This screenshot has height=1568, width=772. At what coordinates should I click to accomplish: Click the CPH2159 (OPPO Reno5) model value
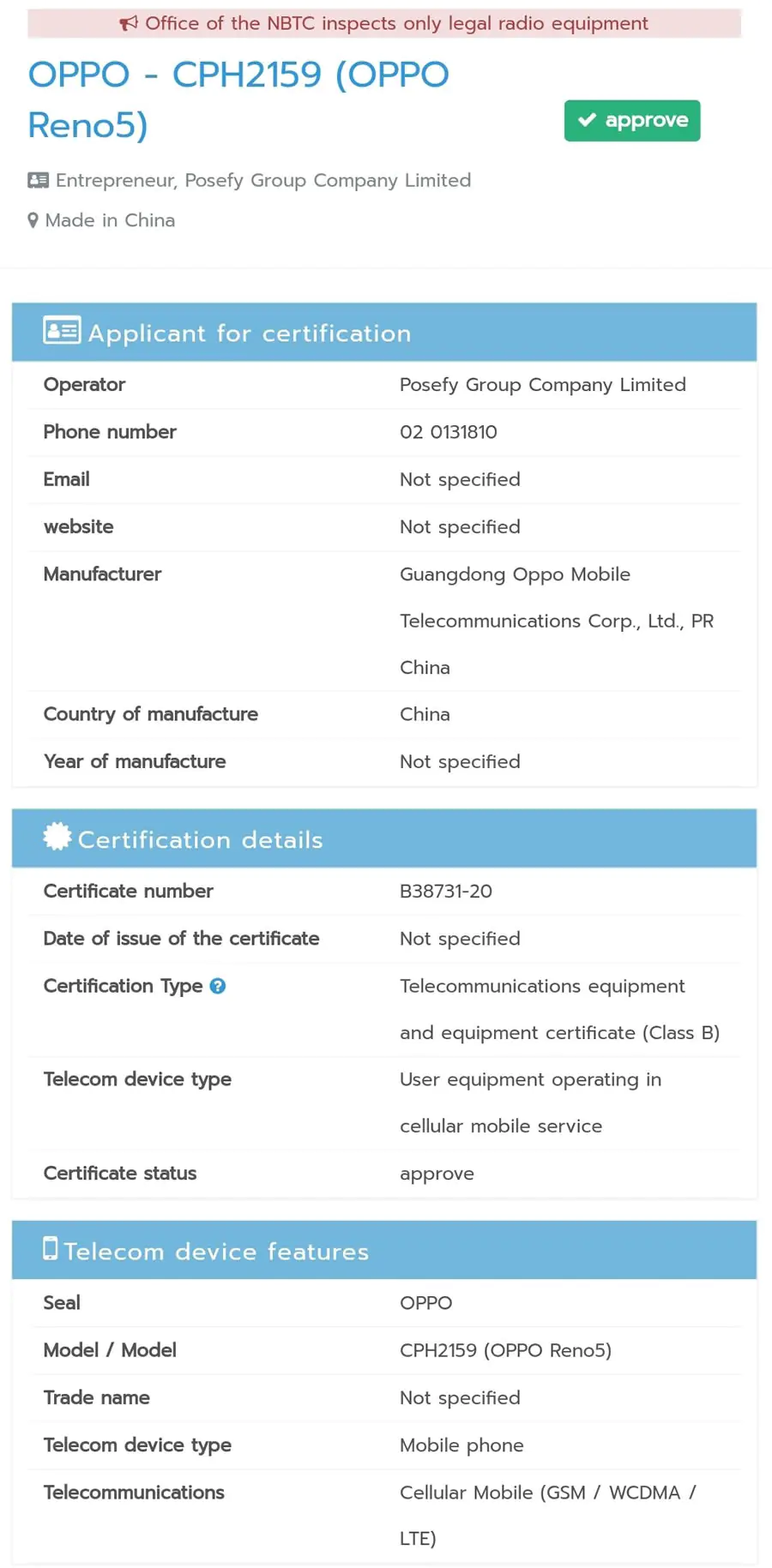pos(506,1350)
